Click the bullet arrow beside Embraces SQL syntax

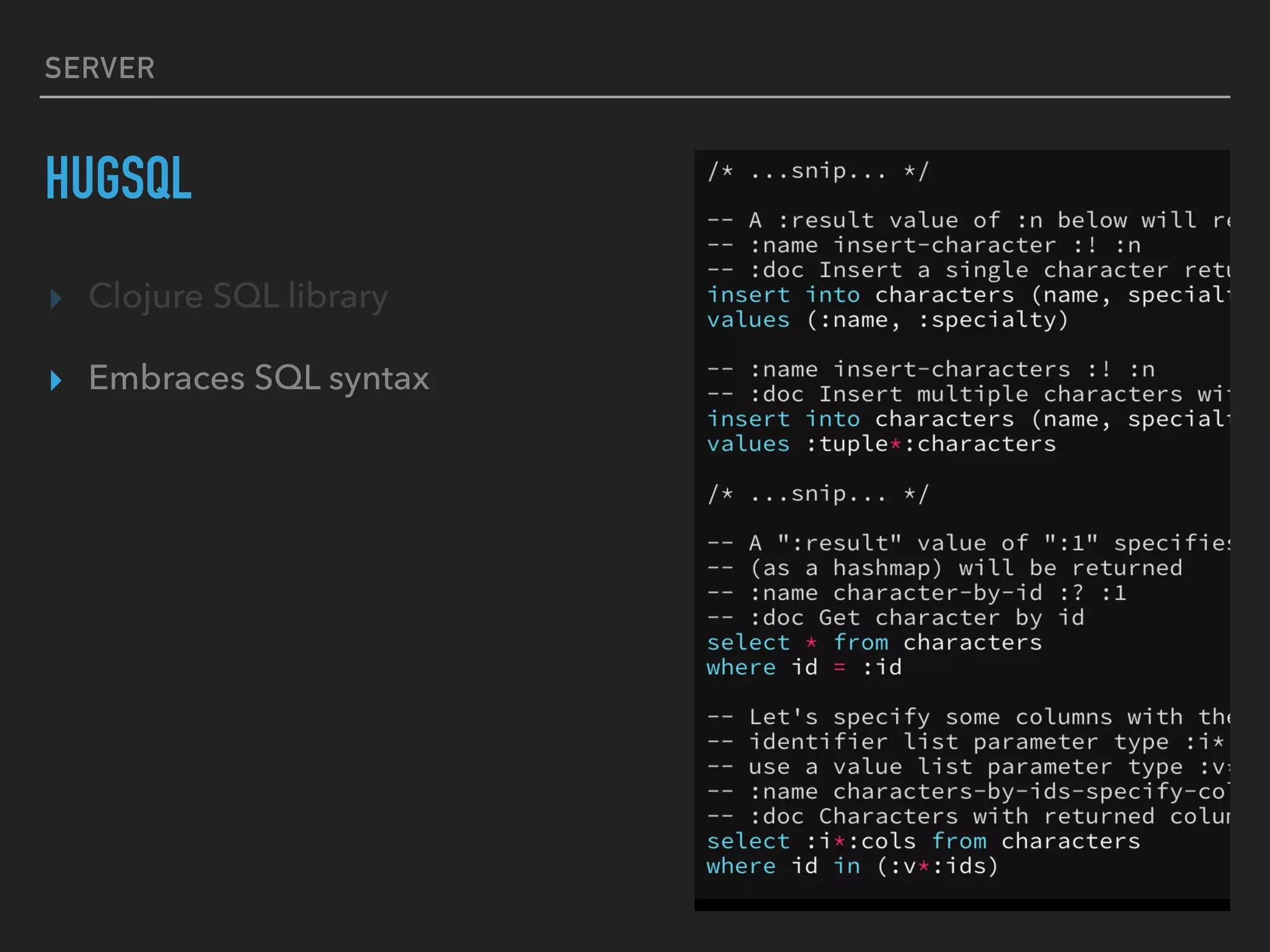56,381
